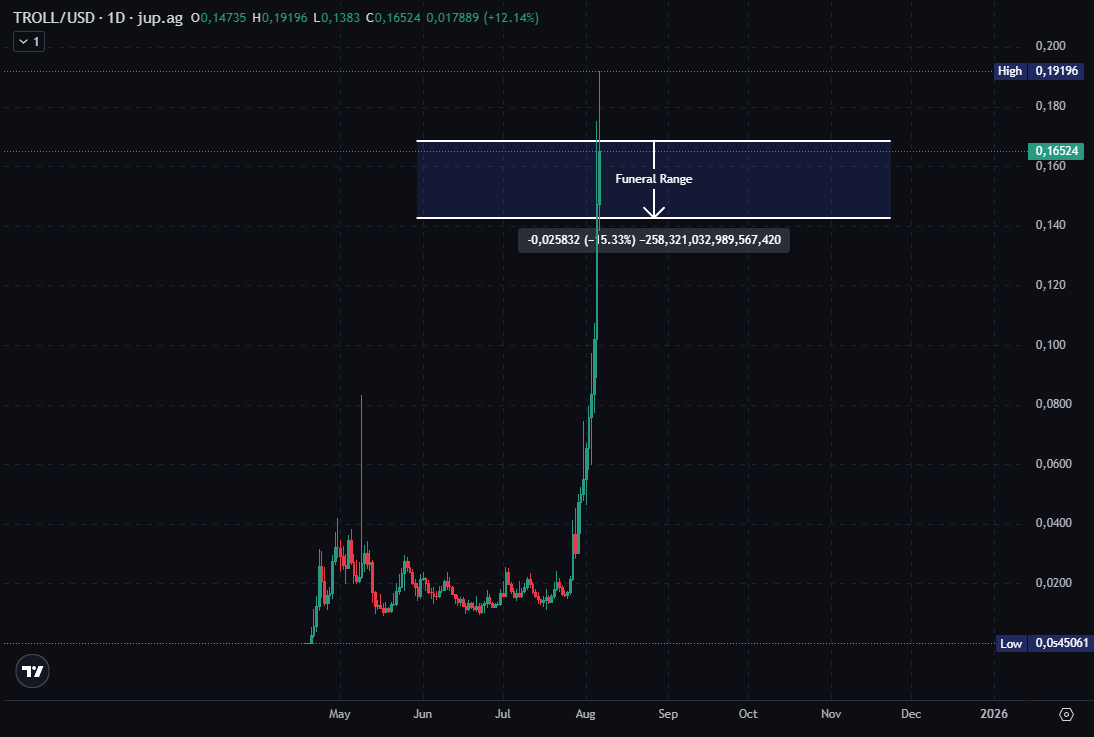
Task: Click current price tag 0,16524
Action: click(1056, 151)
